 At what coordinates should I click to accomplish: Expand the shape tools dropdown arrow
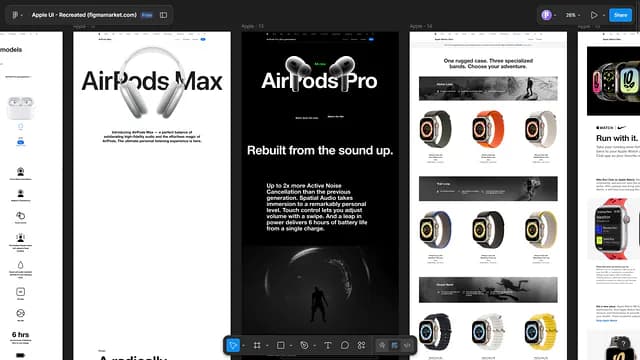click(291, 346)
